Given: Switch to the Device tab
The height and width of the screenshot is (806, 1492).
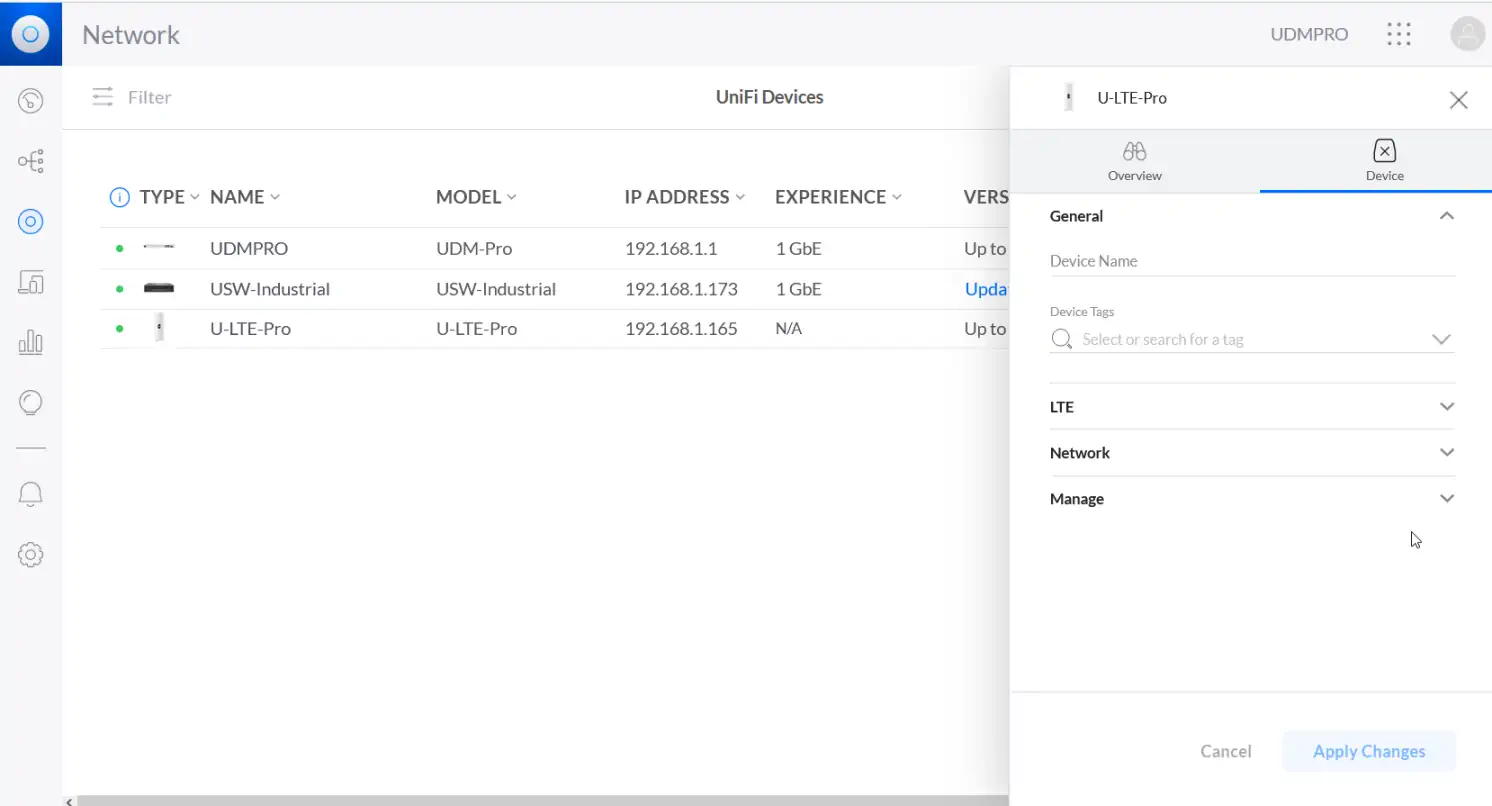Looking at the screenshot, I should 1384,161.
